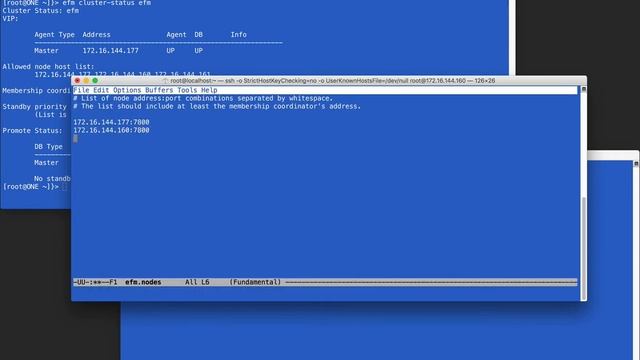Click the (Fundamental) mode indicator

pyautogui.click(x=255, y=282)
